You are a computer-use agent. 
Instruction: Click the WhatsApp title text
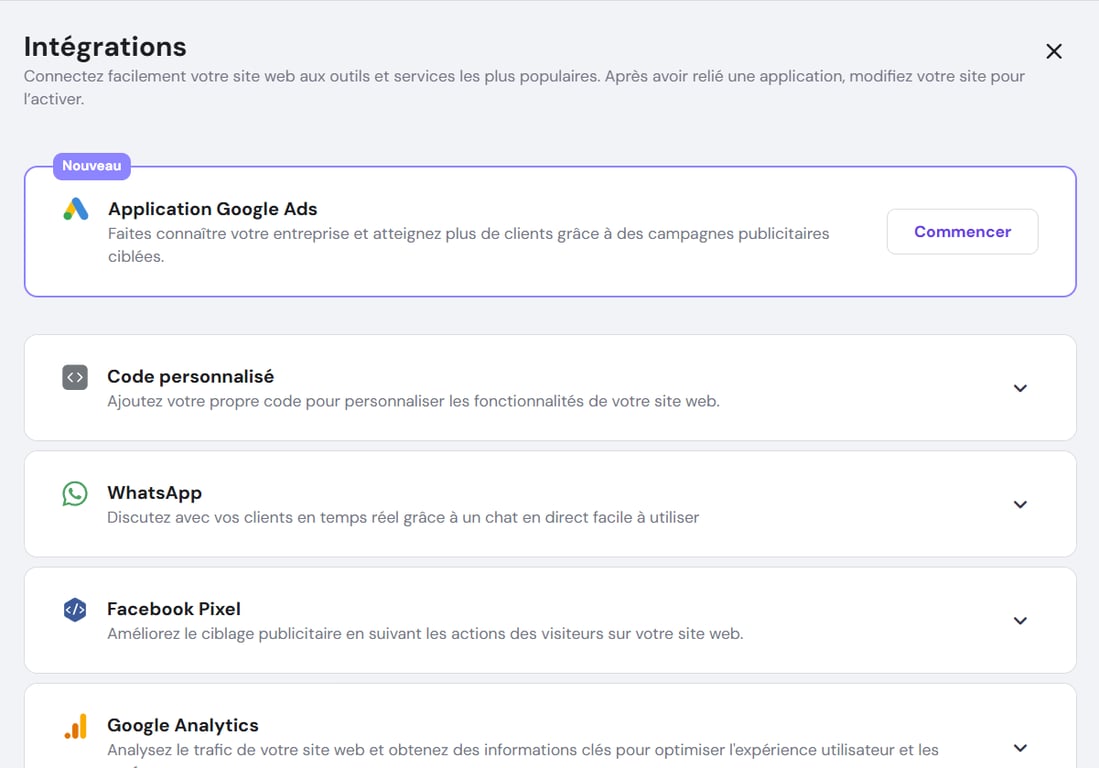pyautogui.click(x=154, y=492)
